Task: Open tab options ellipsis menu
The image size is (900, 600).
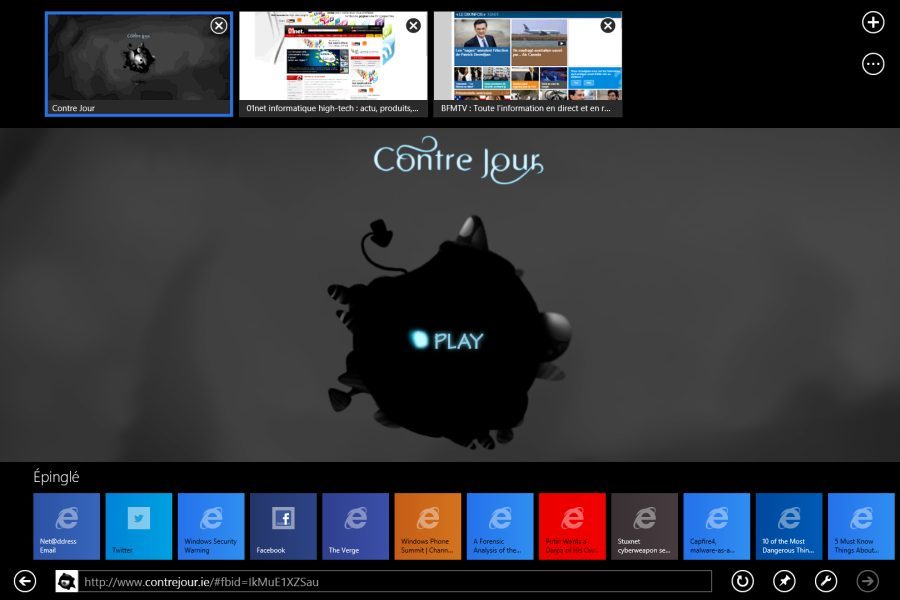Action: 872,64
